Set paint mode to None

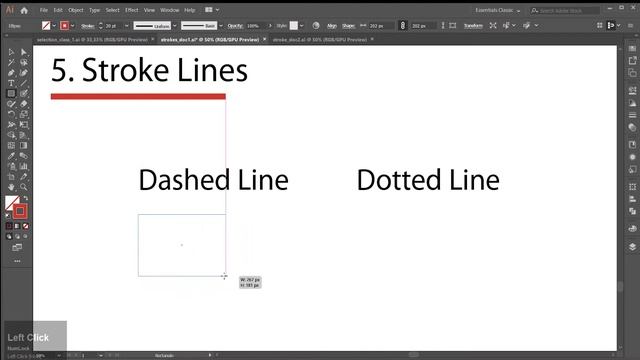click(x=25, y=226)
